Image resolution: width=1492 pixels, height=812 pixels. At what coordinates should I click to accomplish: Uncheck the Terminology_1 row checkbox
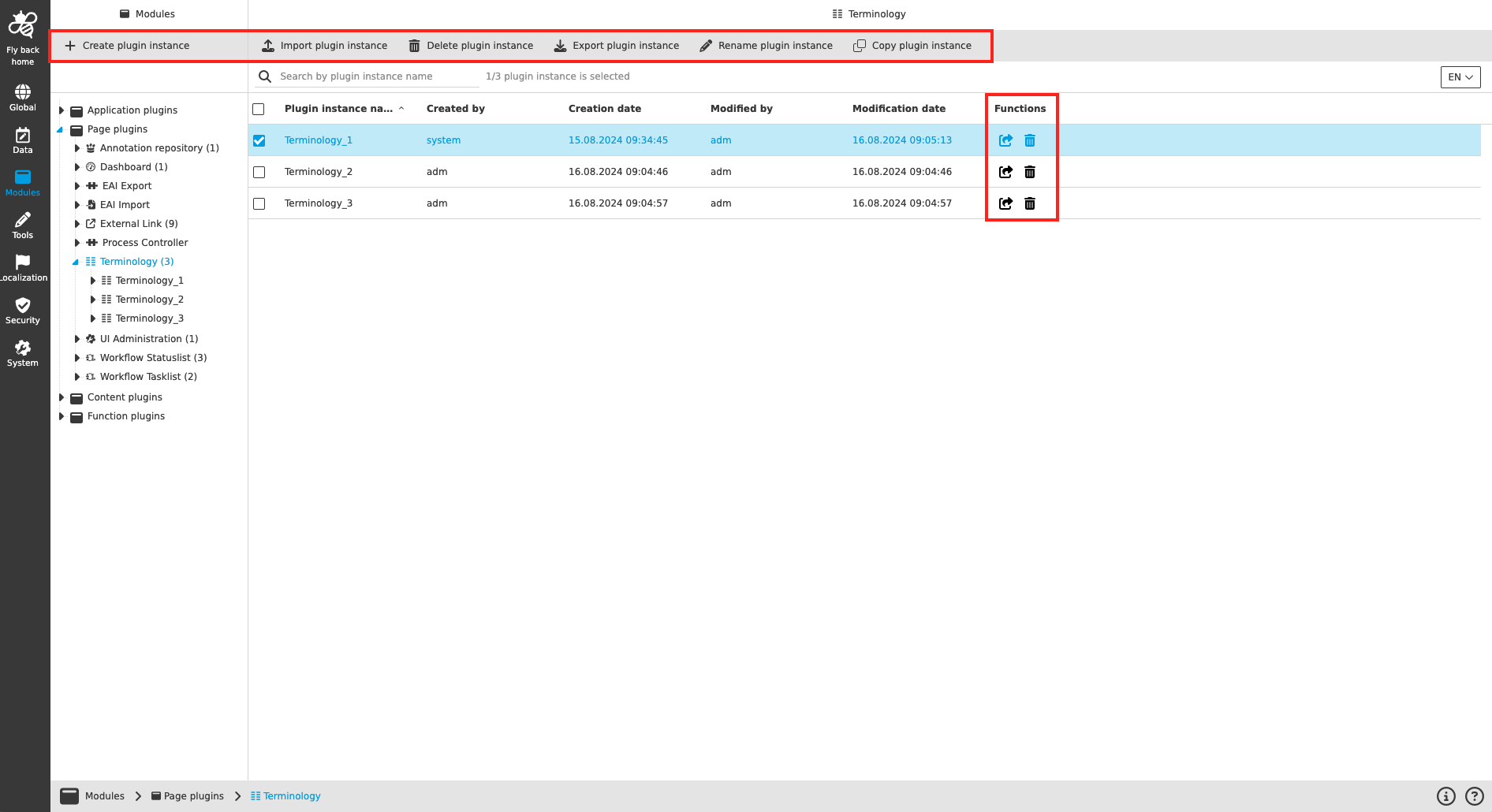[259, 140]
